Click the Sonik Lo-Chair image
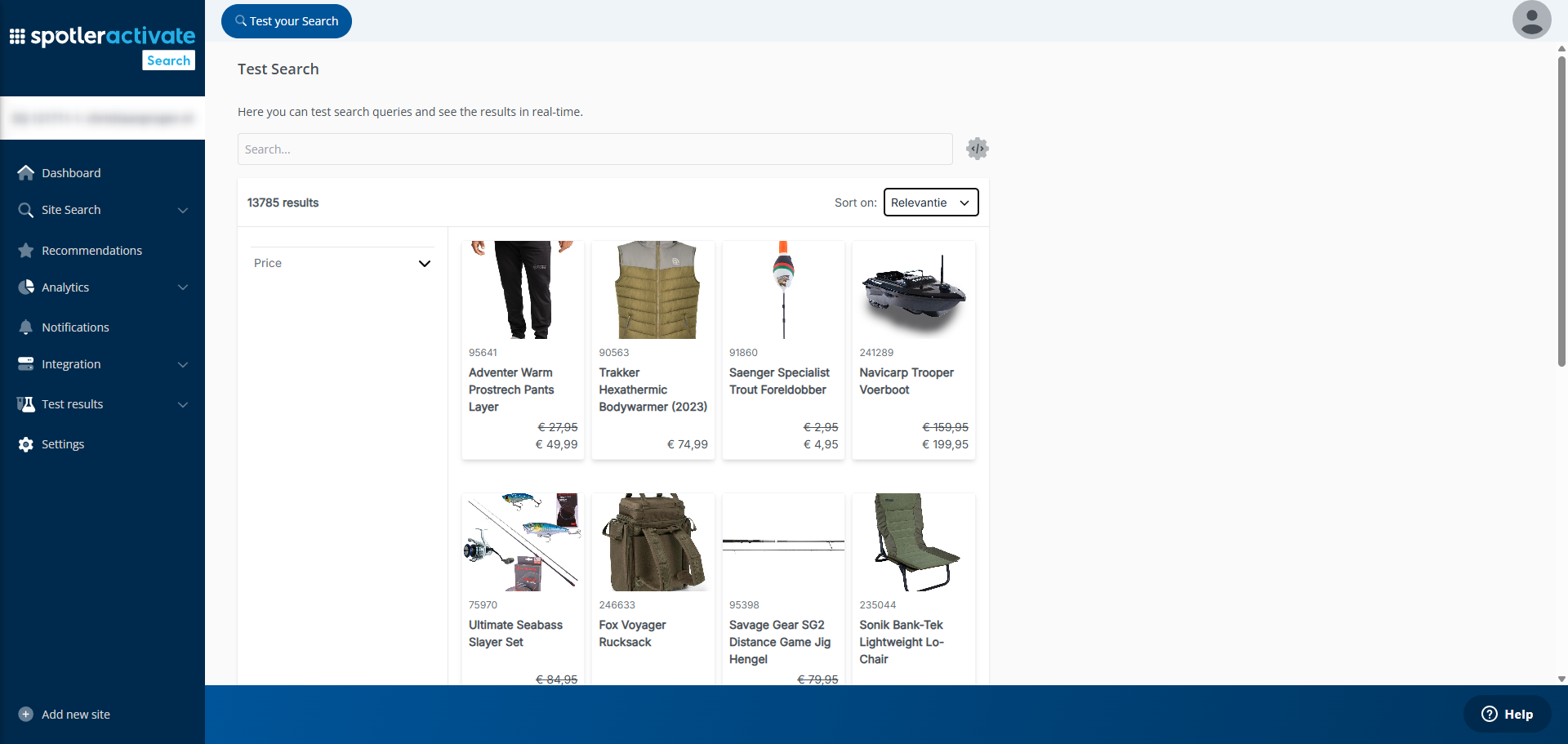 click(914, 542)
